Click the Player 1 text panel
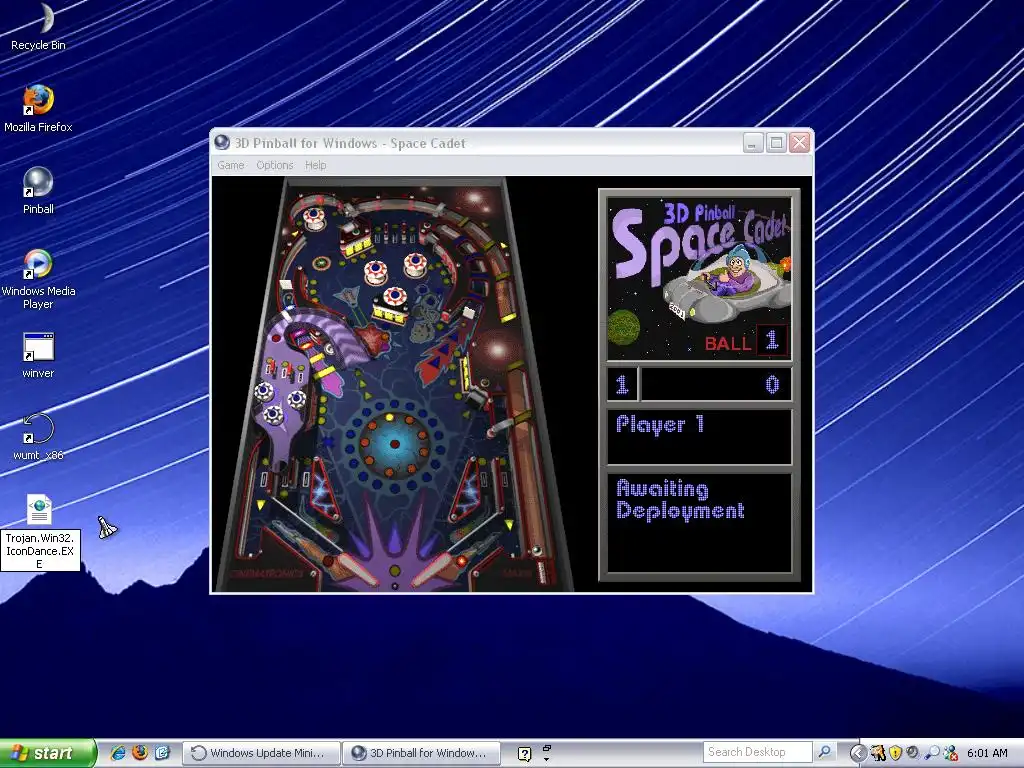The height and width of the screenshot is (768, 1024). point(699,437)
